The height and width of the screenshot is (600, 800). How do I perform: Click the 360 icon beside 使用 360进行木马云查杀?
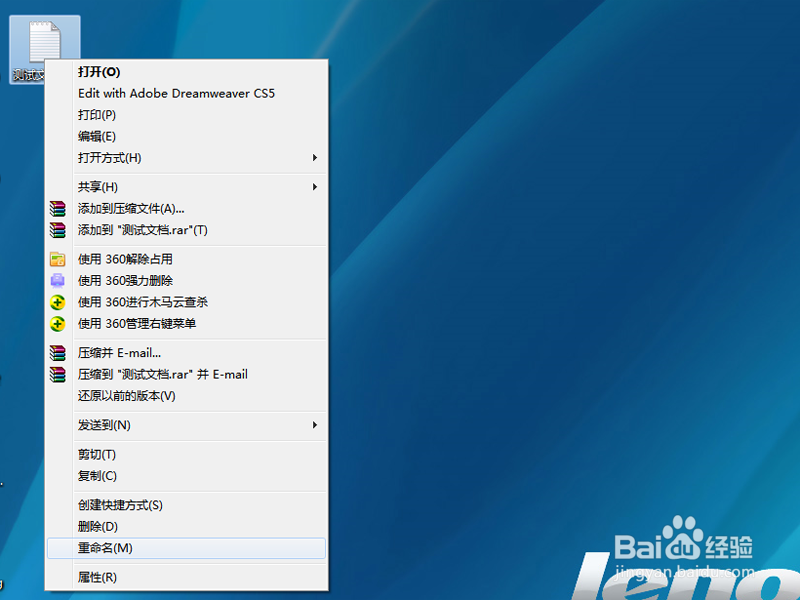[58, 302]
